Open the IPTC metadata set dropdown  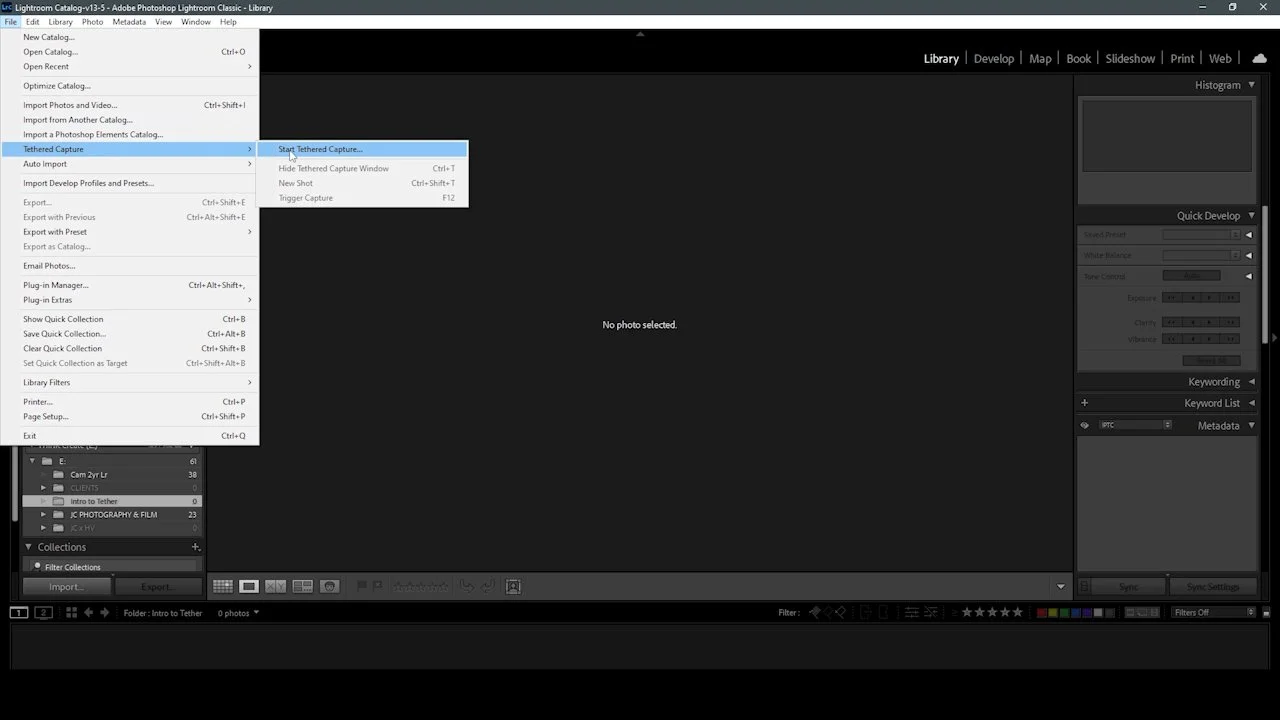(1135, 426)
